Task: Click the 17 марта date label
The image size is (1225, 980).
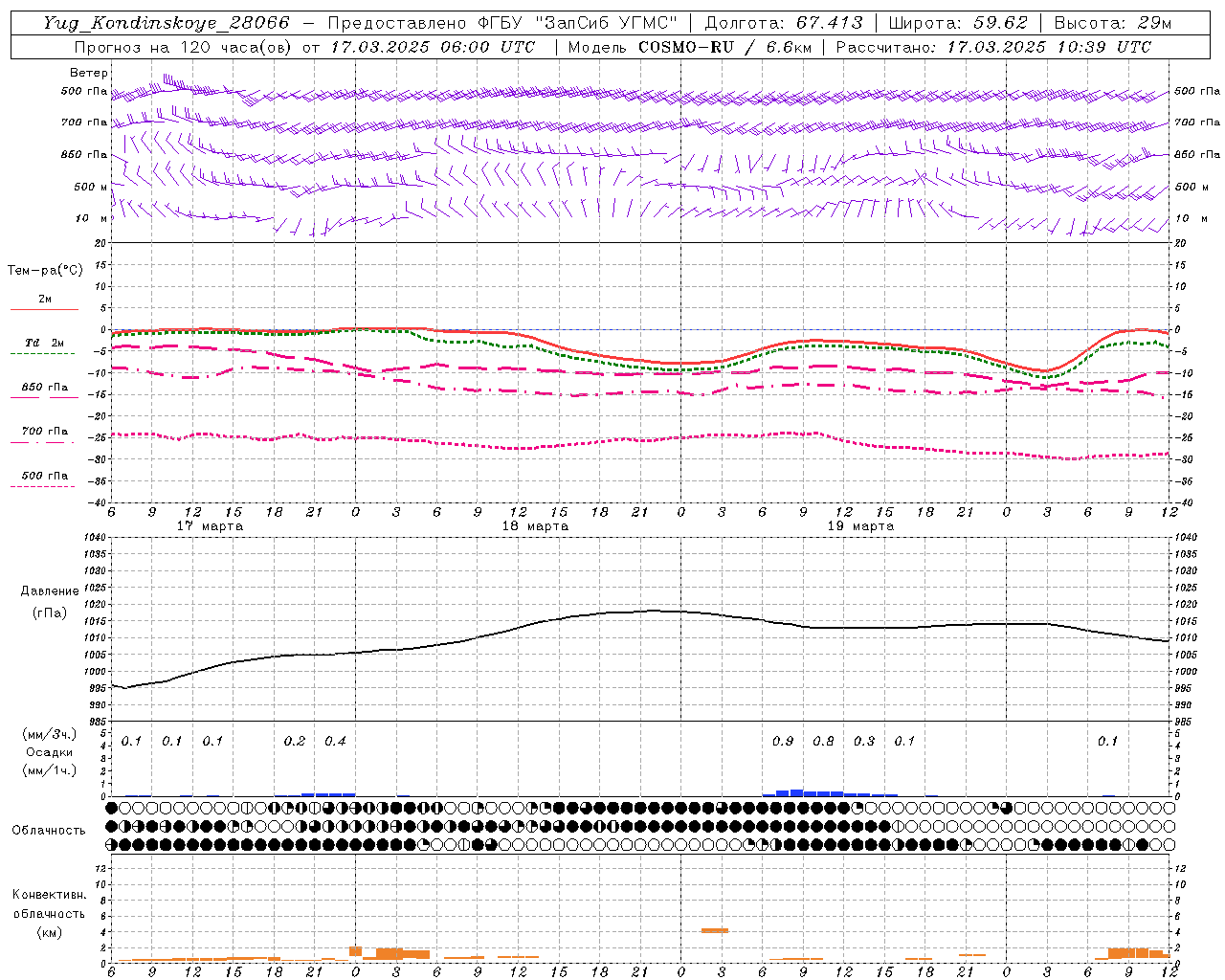Action: click(211, 526)
